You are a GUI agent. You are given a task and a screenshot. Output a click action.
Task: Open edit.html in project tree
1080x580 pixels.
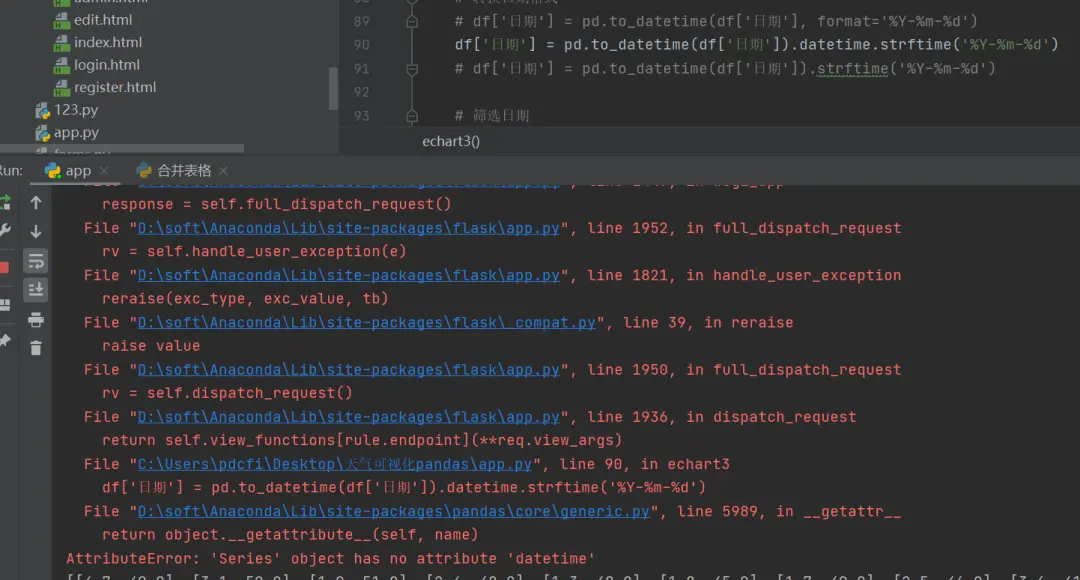(x=103, y=20)
